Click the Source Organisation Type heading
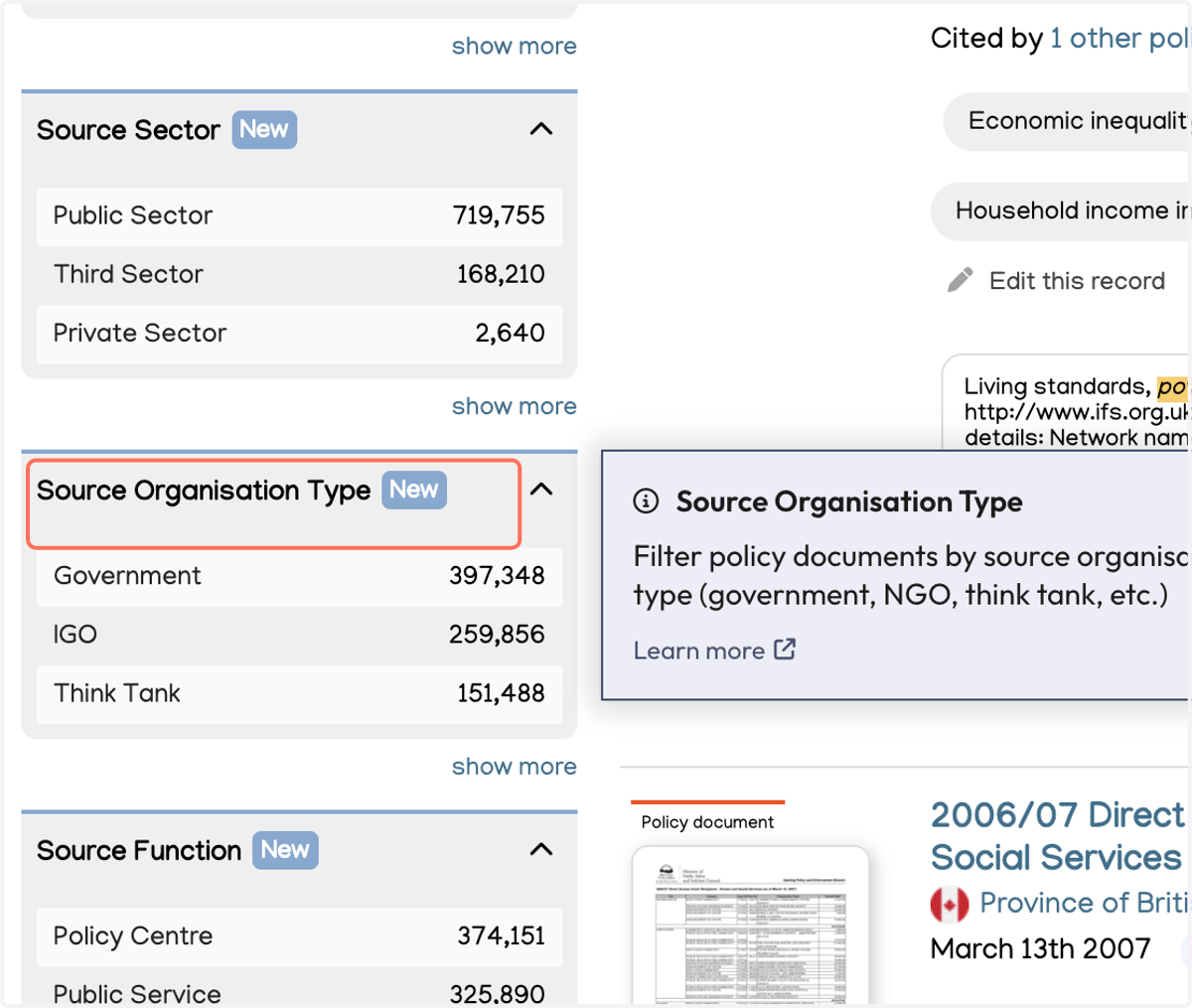The width and height of the screenshot is (1192, 1008). tap(204, 491)
